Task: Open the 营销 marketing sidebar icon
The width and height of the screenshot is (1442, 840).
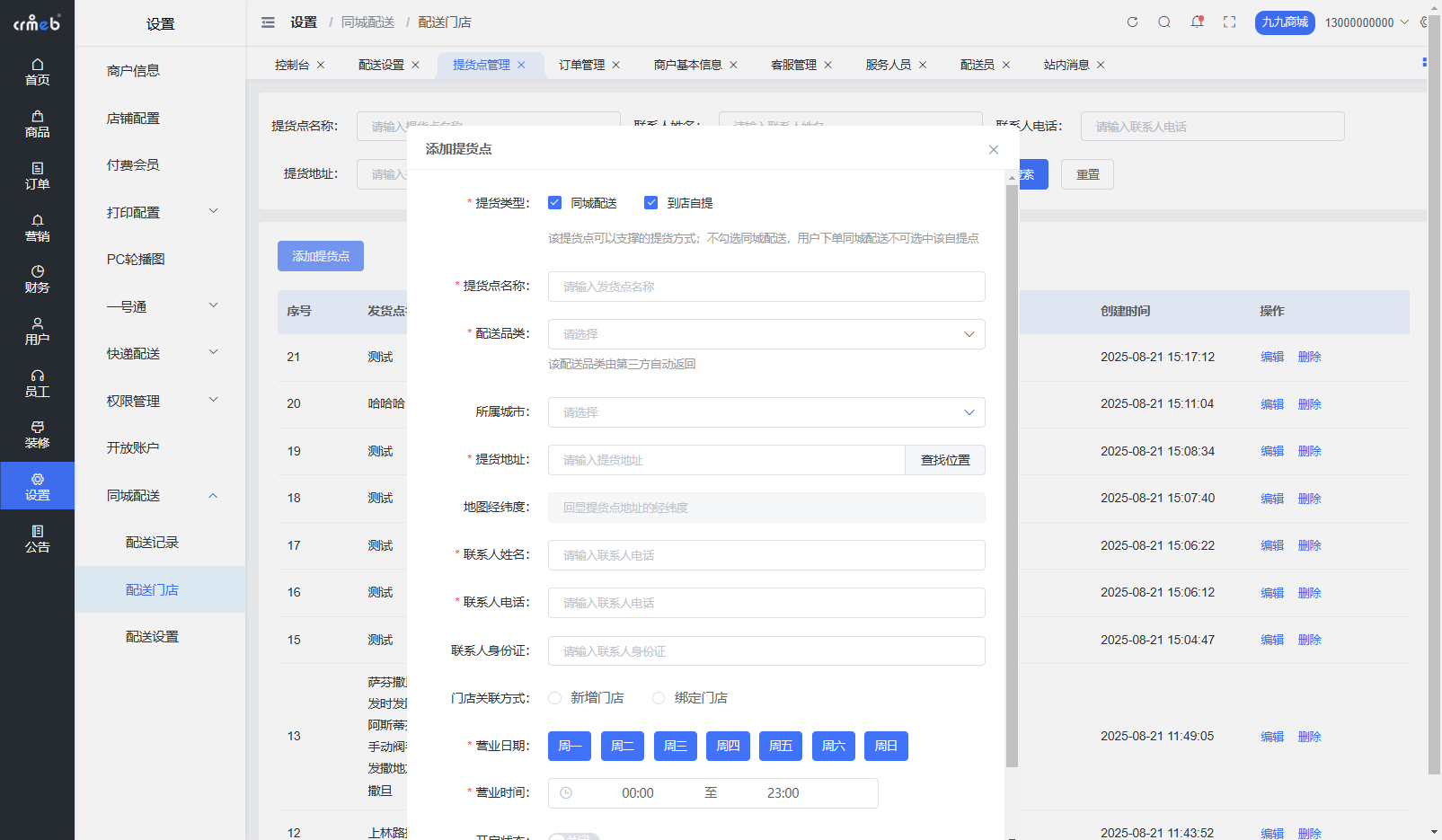Action: coord(37,228)
